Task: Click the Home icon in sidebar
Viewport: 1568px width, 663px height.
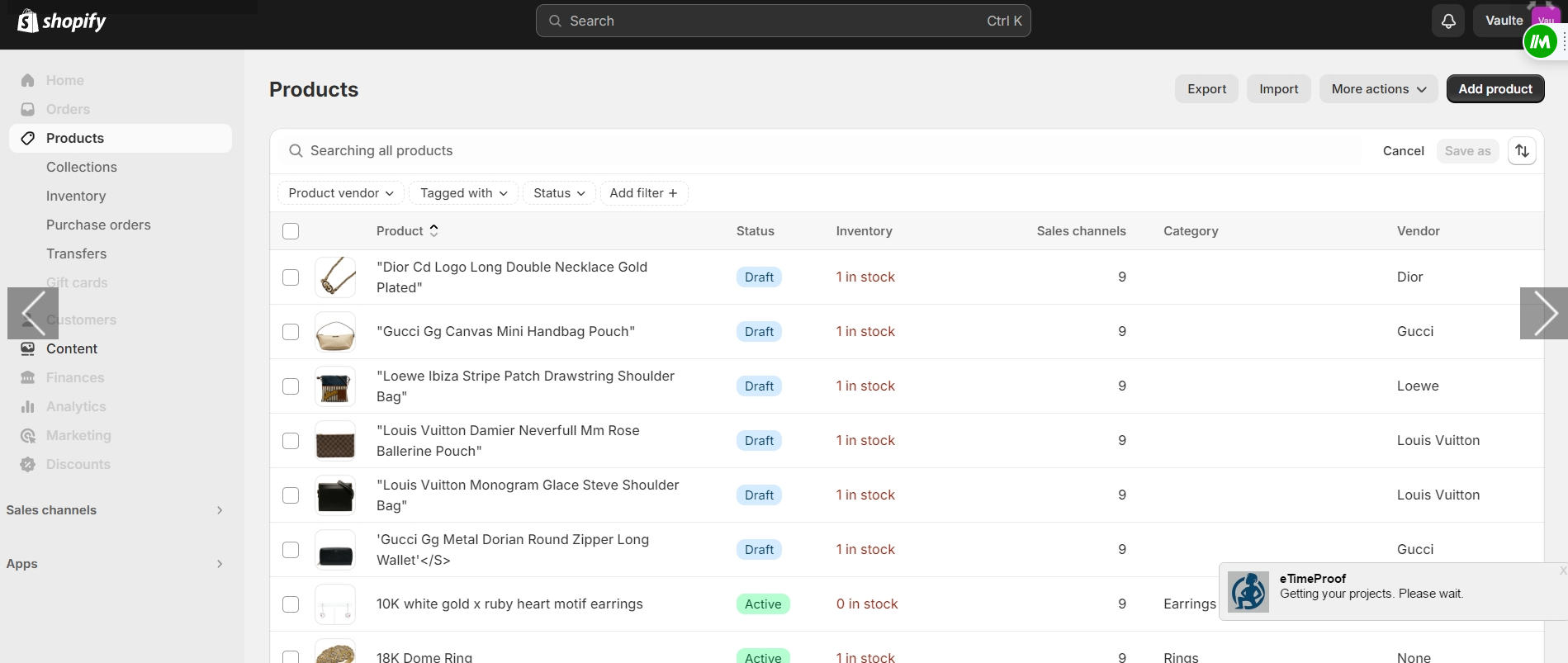Action: (x=28, y=80)
